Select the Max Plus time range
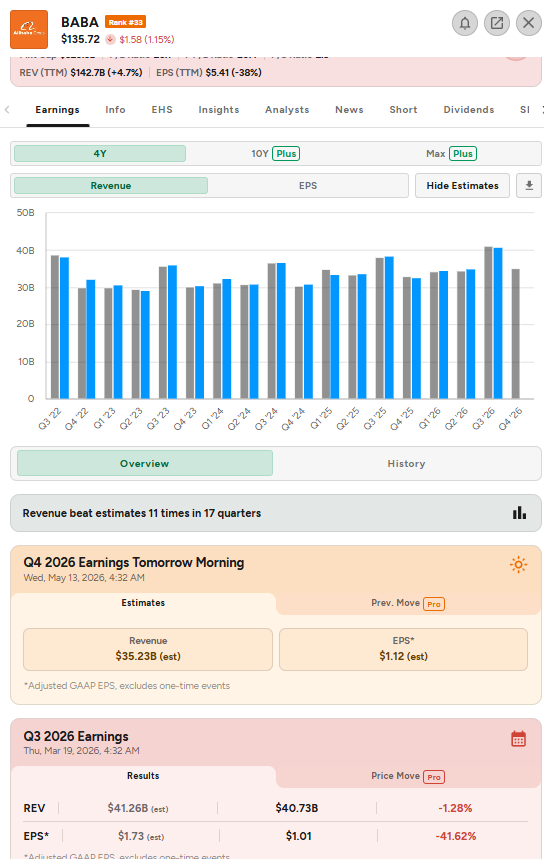Image resolution: width=544 pixels, height=859 pixels. 451,153
